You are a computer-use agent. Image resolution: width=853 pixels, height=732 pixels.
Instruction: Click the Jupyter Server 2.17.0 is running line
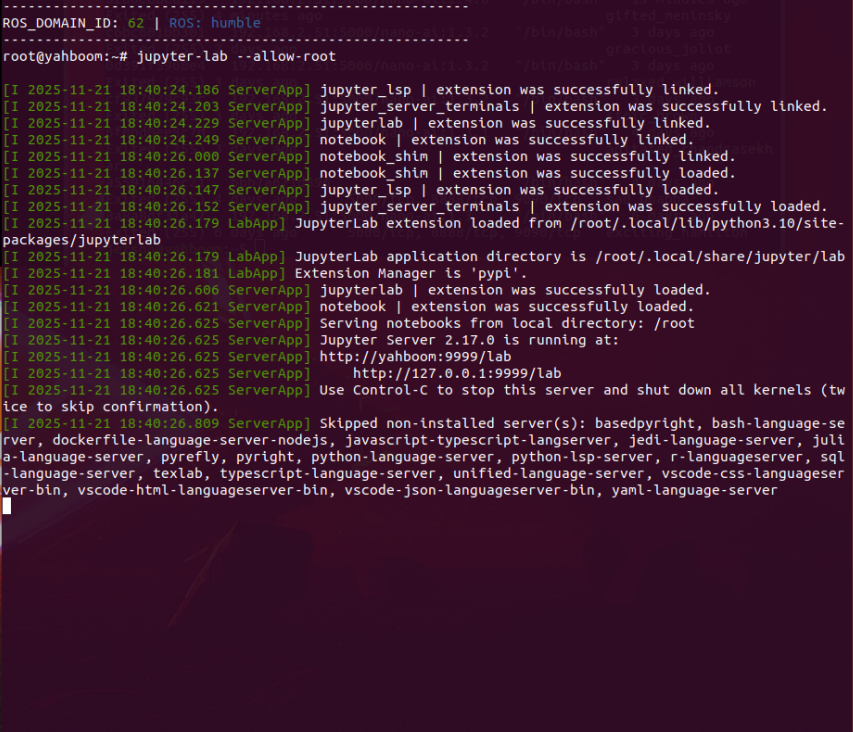tap(469, 340)
